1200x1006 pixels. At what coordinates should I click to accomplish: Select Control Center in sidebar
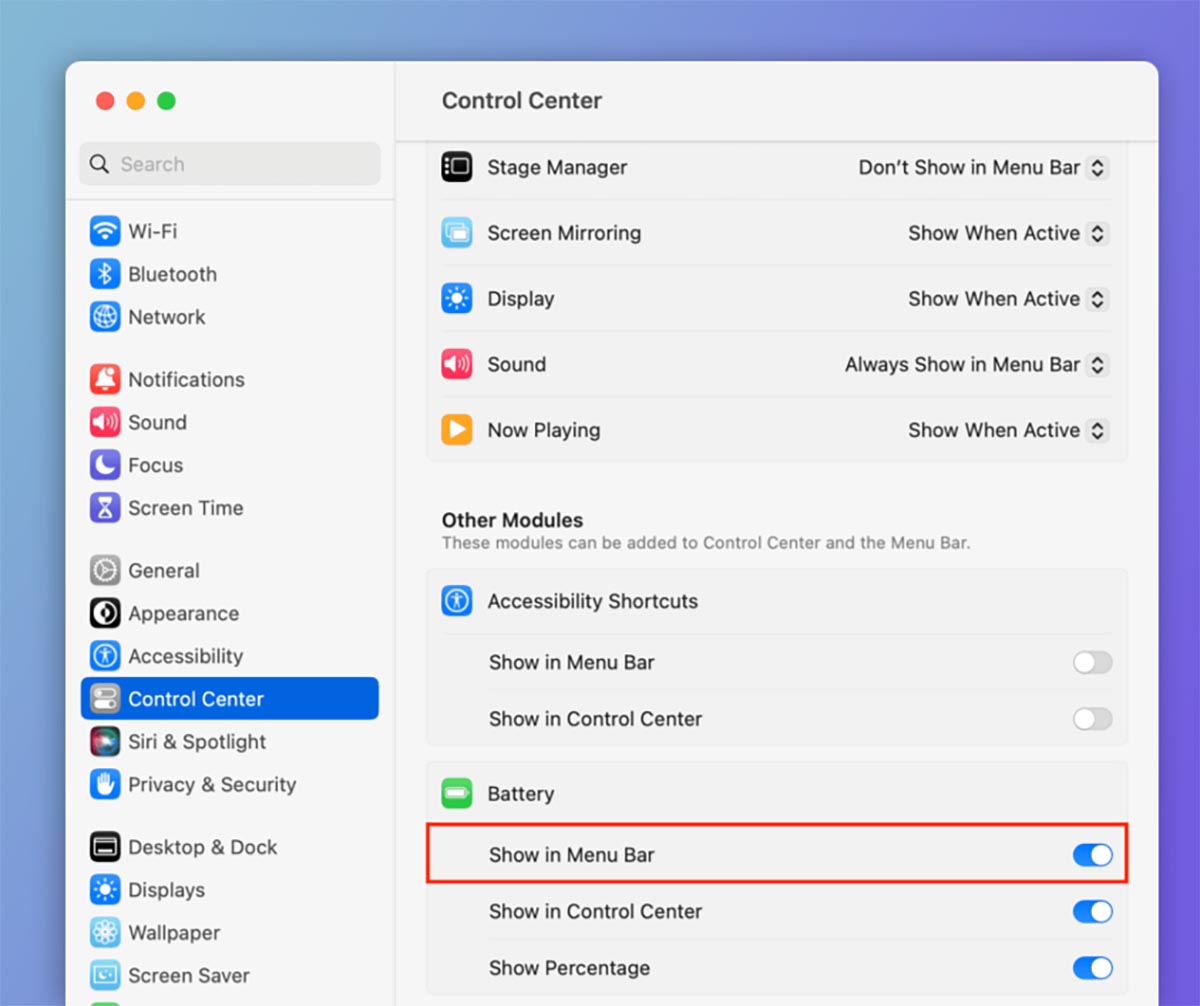[230, 698]
